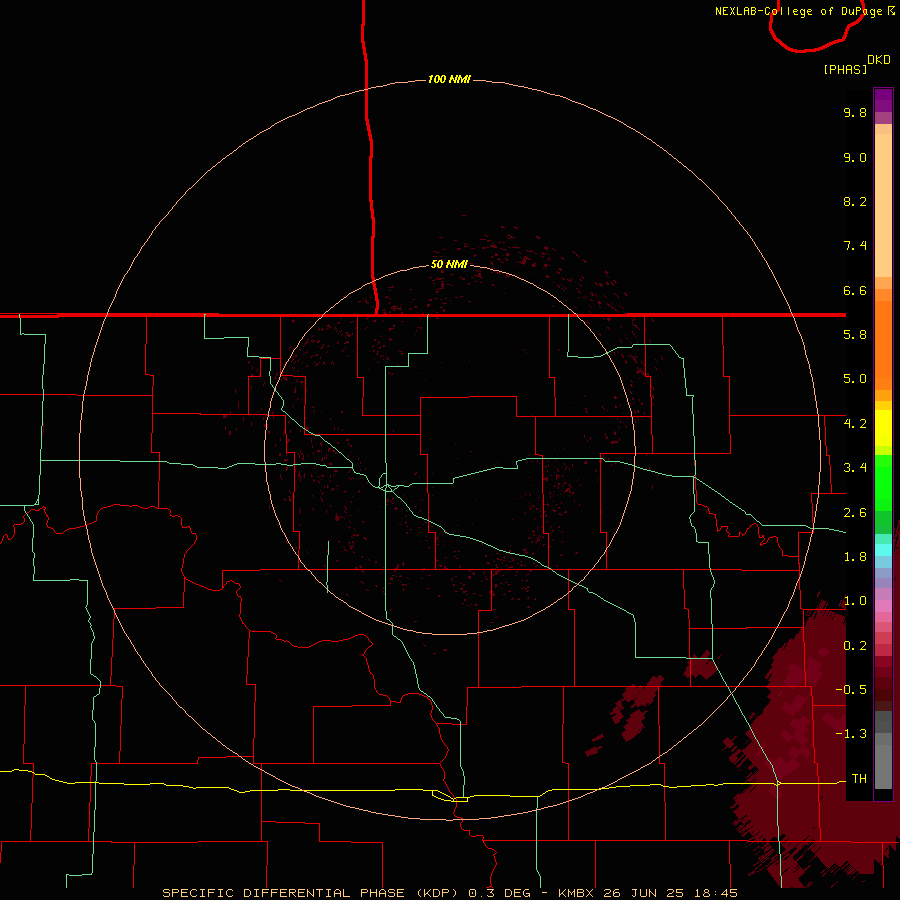Click the 7.4 legend value
The height and width of the screenshot is (900, 900).
pos(855,246)
